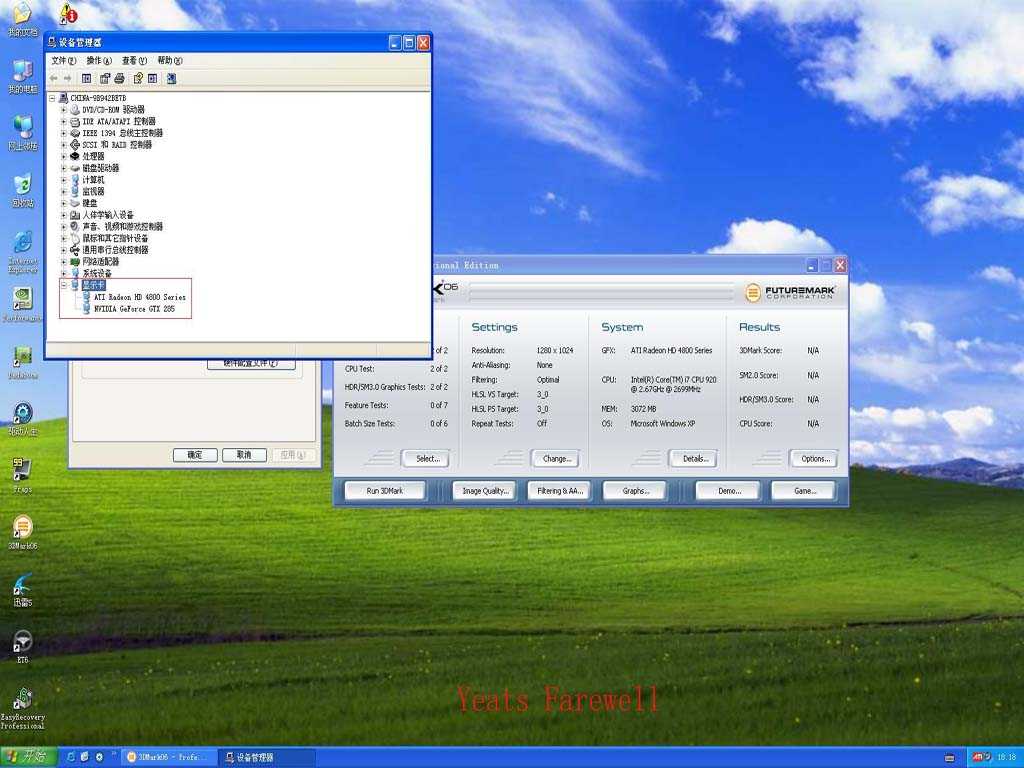Expand the 网络适配器 network adapters node
1024x768 pixels.
pyautogui.click(x=63, y=262)
